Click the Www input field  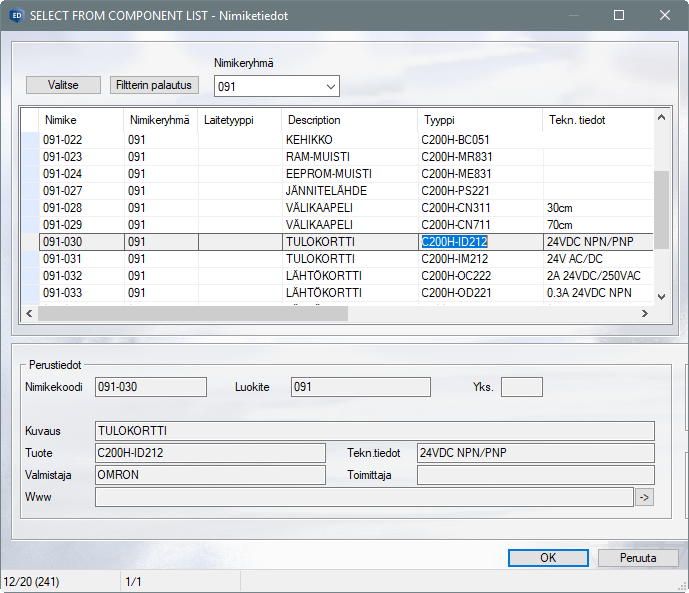[364, 497]
